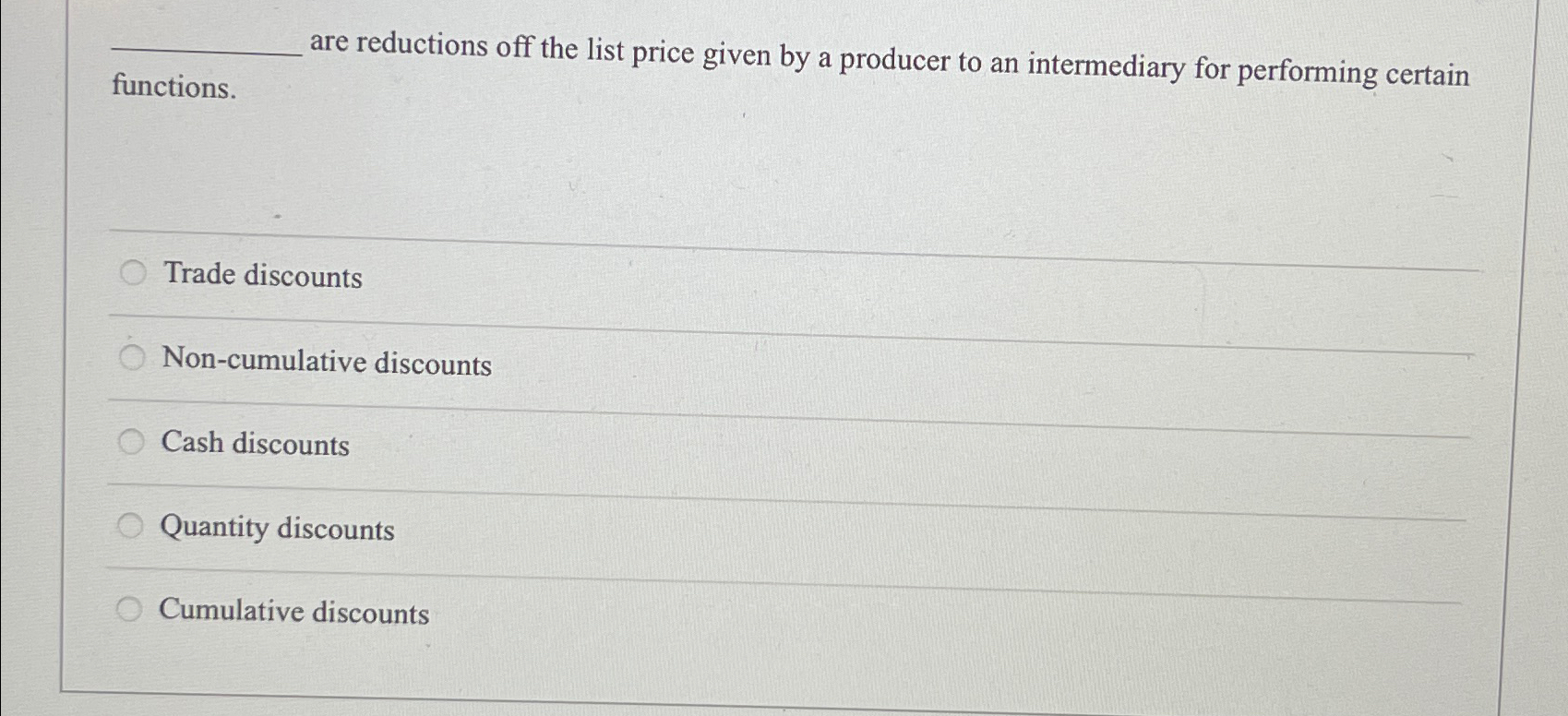1568x716 pixels.
Task: Click the first answer row
Action: (646, 275)
